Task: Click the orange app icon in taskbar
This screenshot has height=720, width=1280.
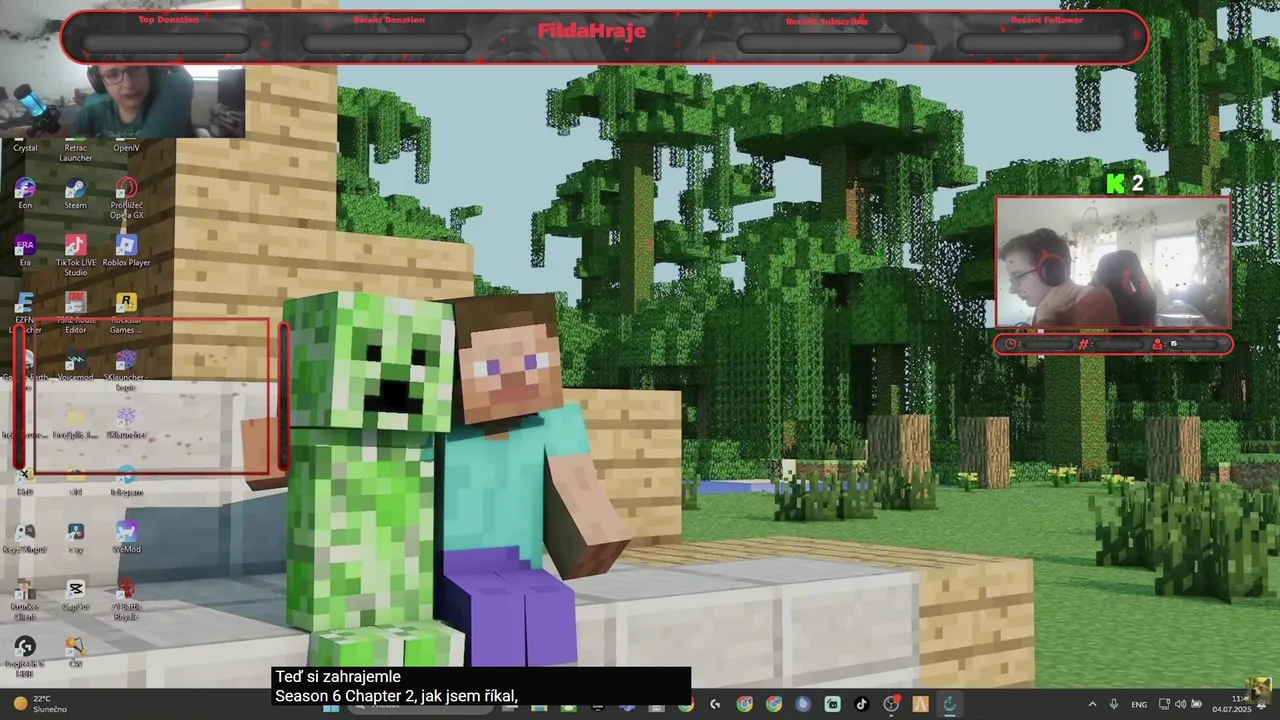Action: 920,704
